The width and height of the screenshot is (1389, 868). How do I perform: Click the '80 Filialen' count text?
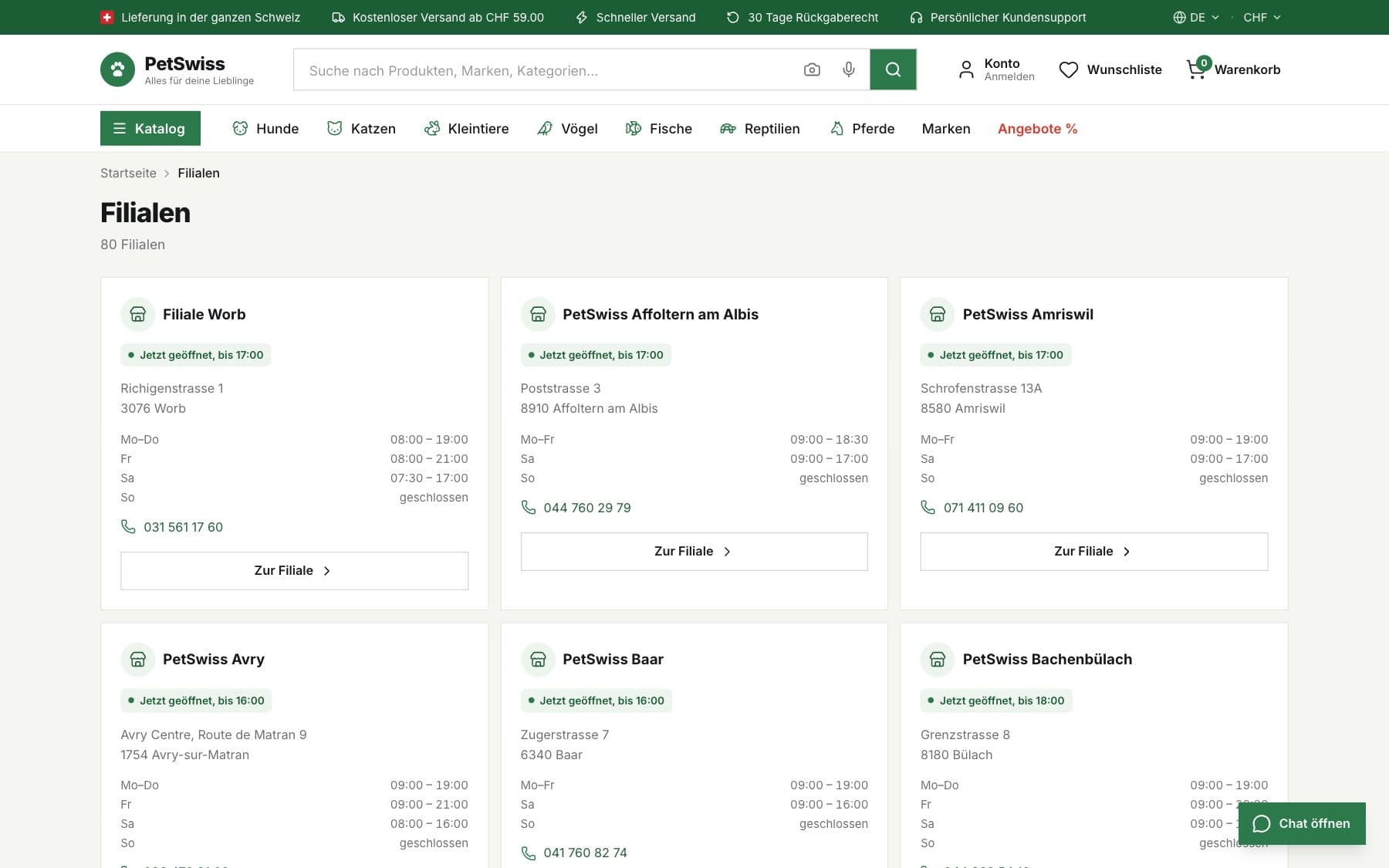[x=133, y=245]
